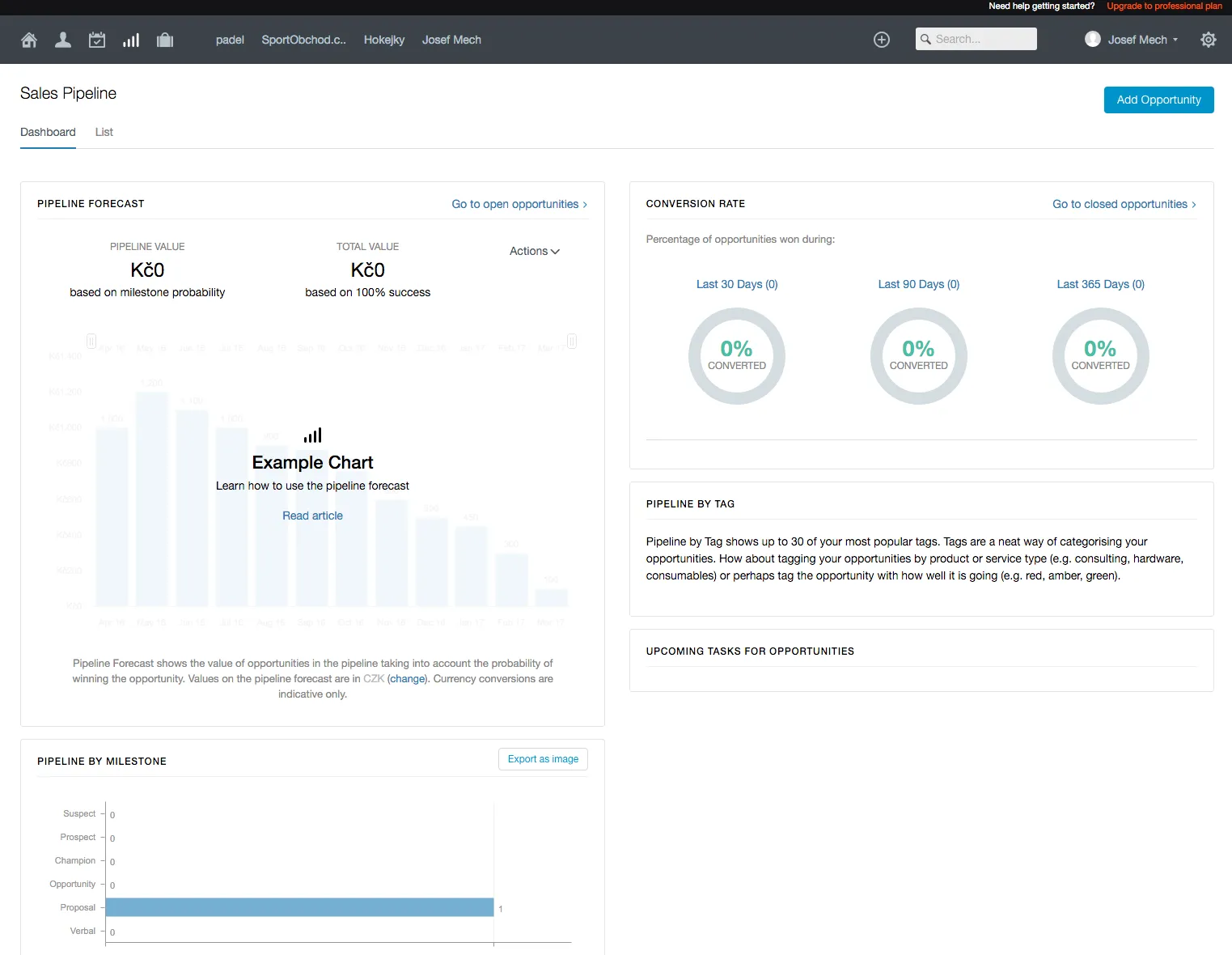Click Export as image button
The width and height of the screenshot is (1232, 955).
tap(543, 759)
